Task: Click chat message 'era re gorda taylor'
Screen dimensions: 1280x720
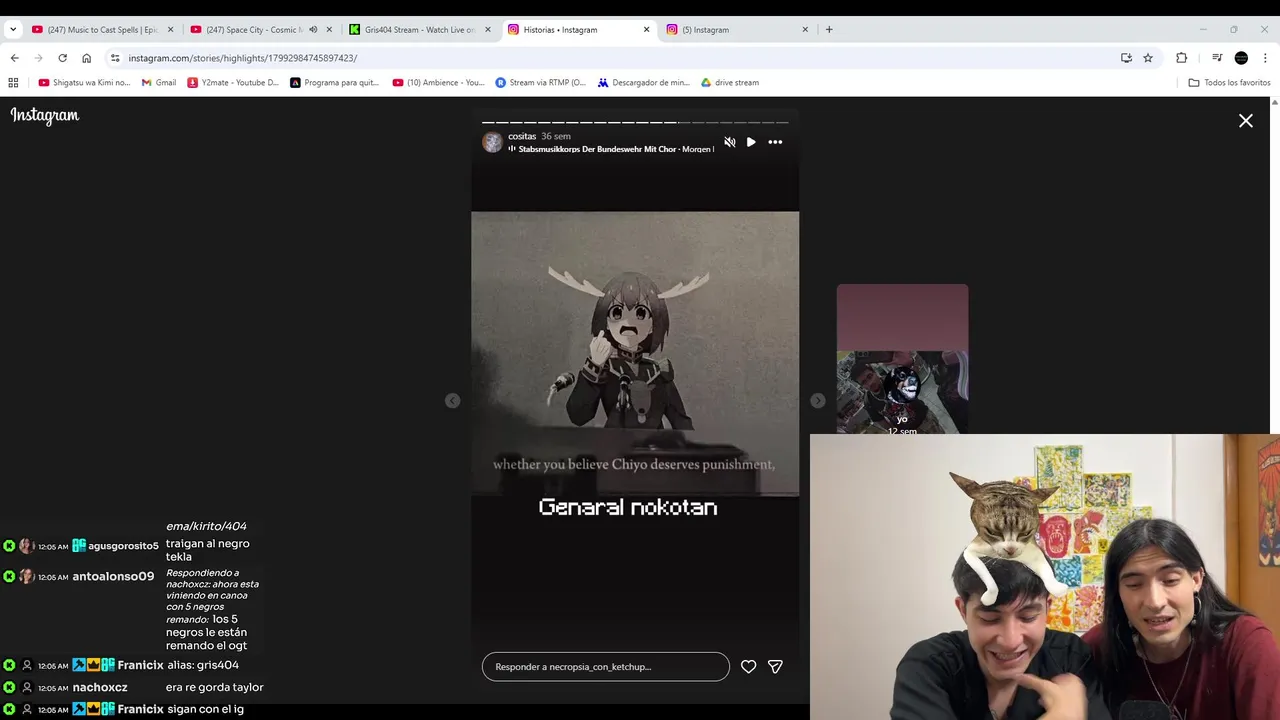Action: point(214,688)
